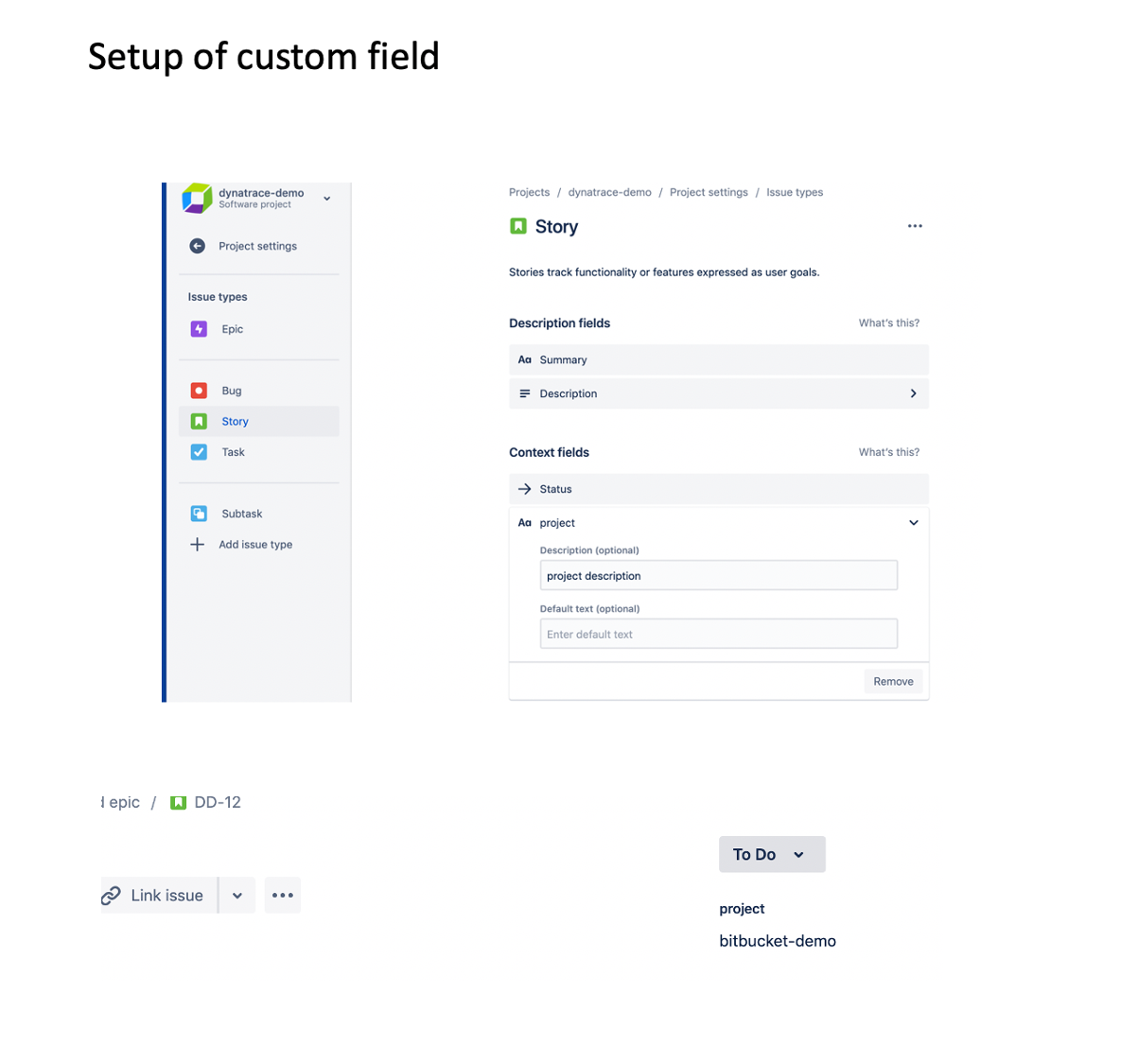Click the red Bug issue type icon
The image size is (1121, 1064).
pyautogui.click(x=199, y=391)
